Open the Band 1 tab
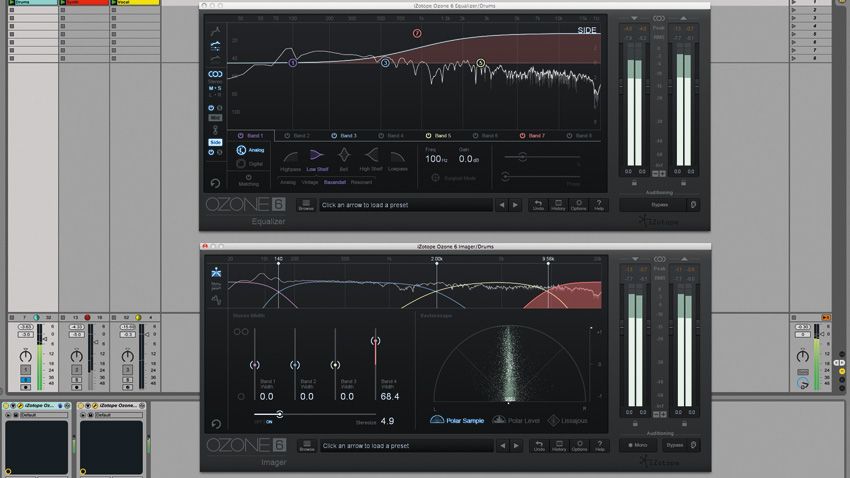Screen dimensions: 850x478 point(251,135)
